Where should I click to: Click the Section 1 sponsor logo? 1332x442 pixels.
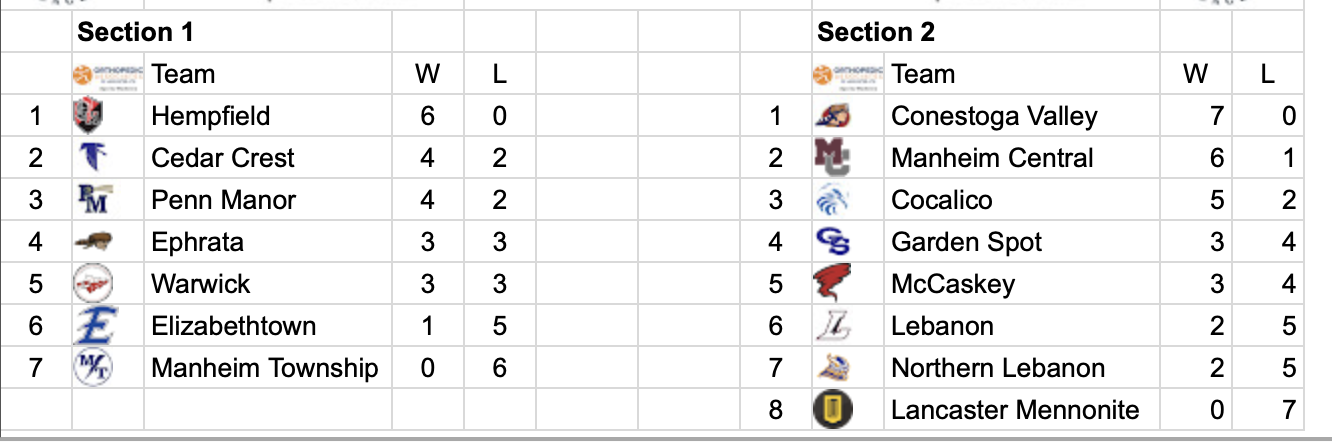pyautogui.click(x=108, y=74)
